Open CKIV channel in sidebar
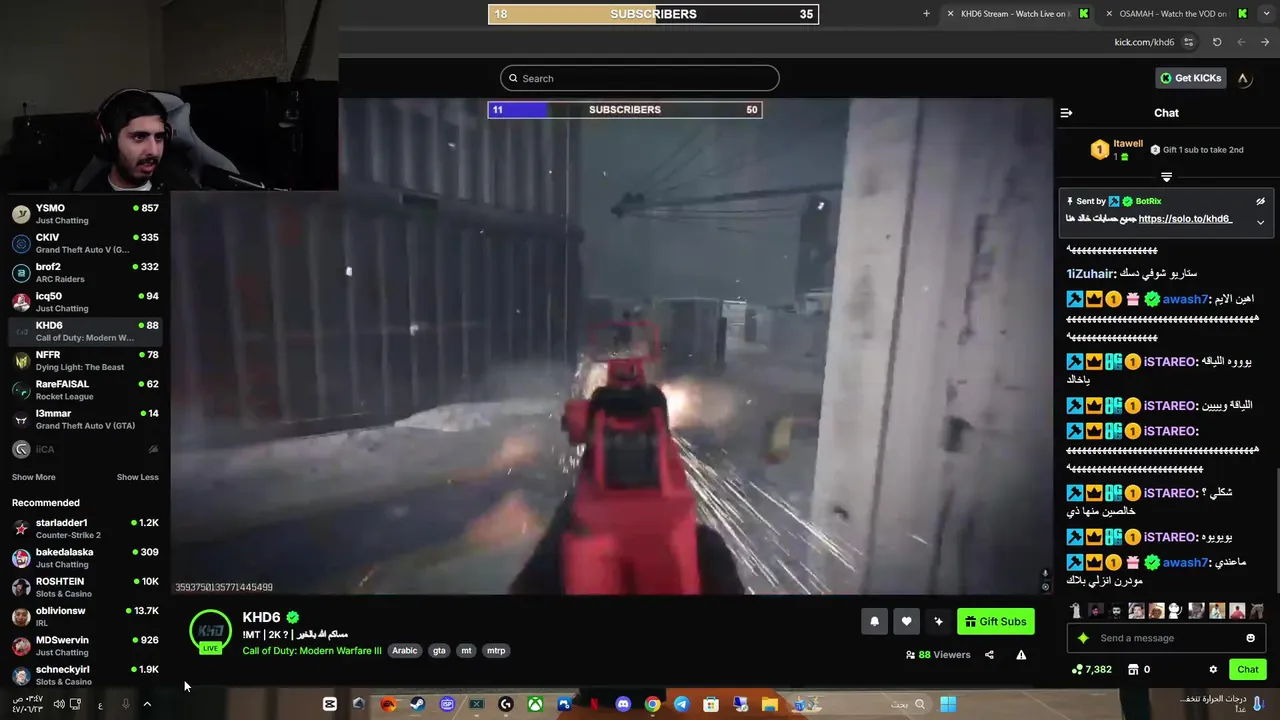The height and width of the screenshot is (720, 1280). 85,243
